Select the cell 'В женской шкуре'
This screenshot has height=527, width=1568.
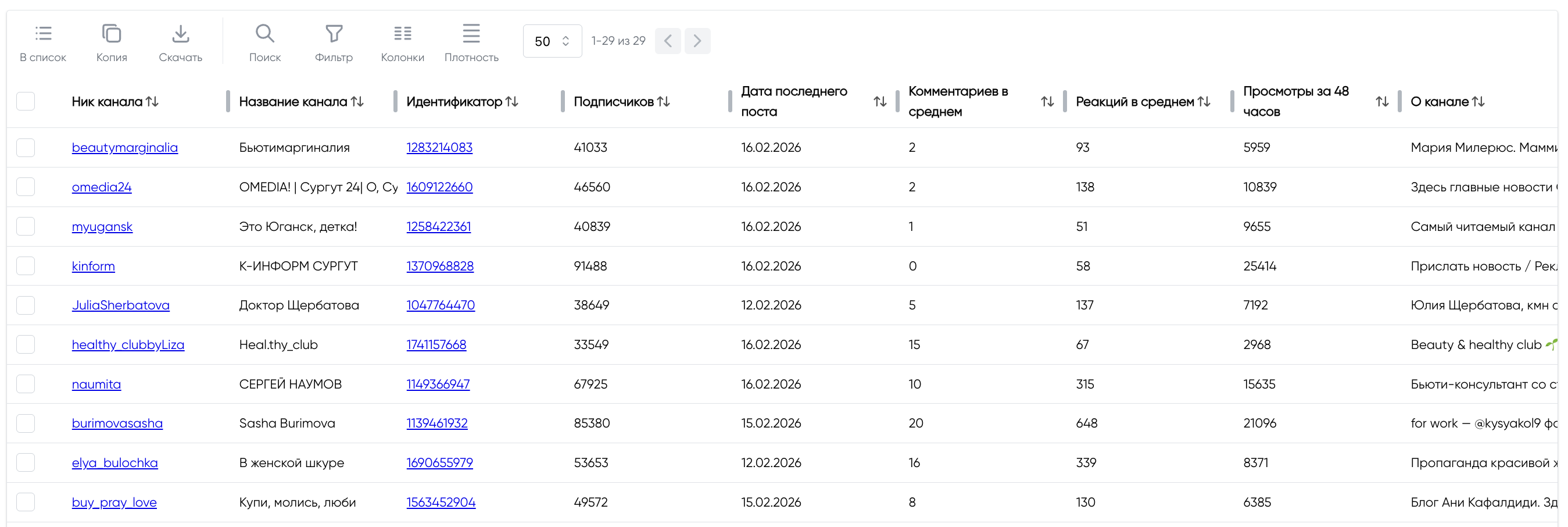tap(292, 463)
